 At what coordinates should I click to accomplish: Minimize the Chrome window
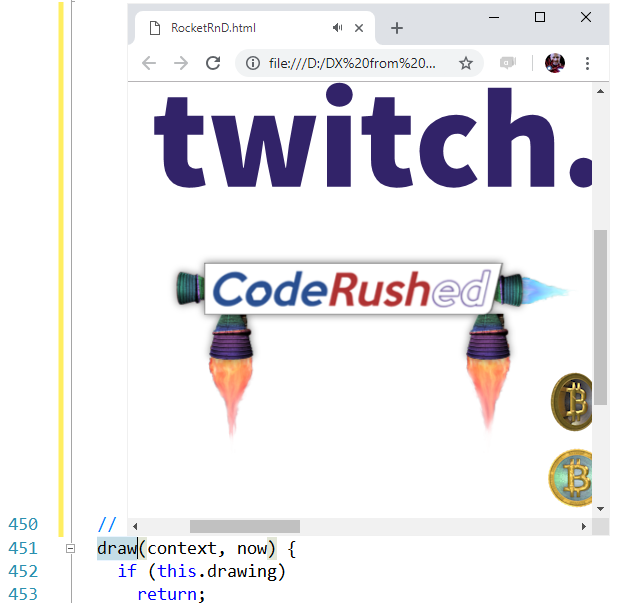[494, 17]
